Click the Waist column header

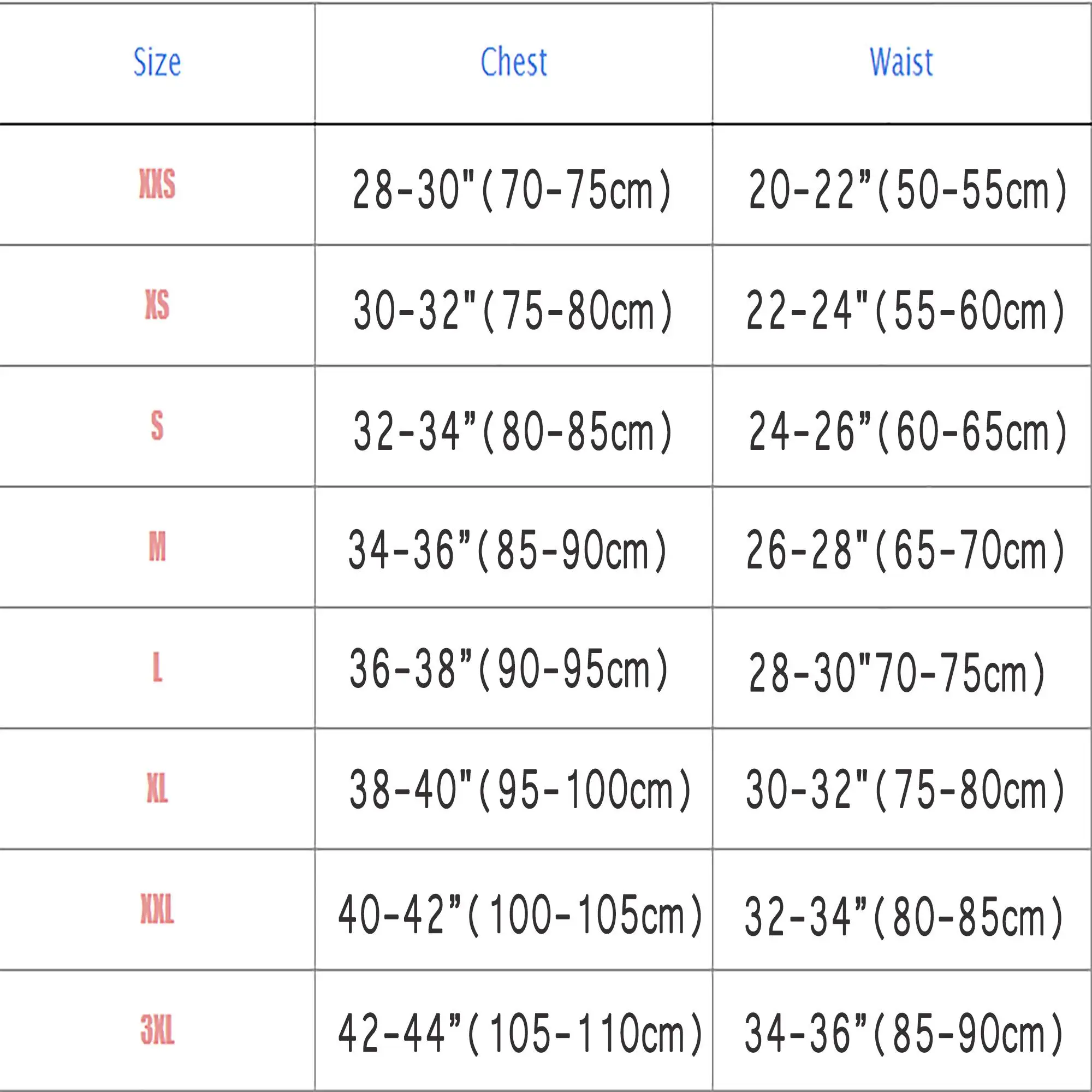pos(901,62)
